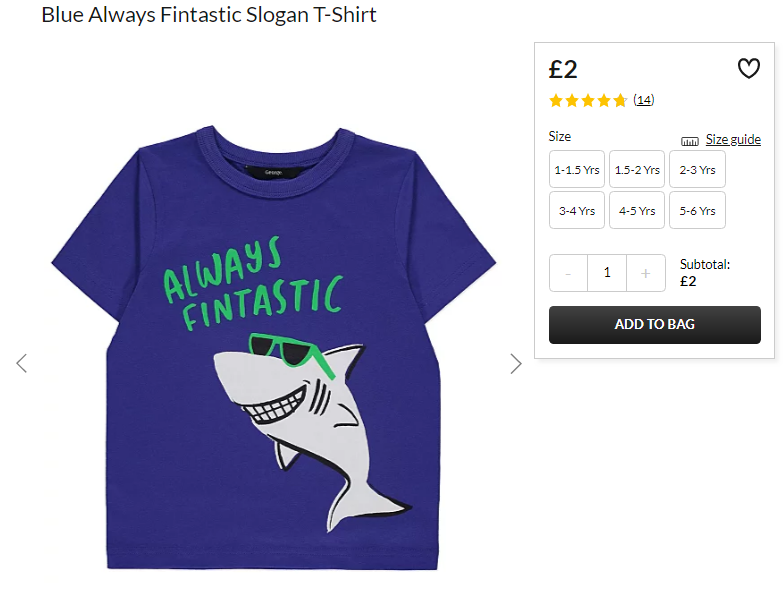Increase quantity with the plus button
Image resolution: width=784 pixels, height=599 pixels.
[646, 273]
